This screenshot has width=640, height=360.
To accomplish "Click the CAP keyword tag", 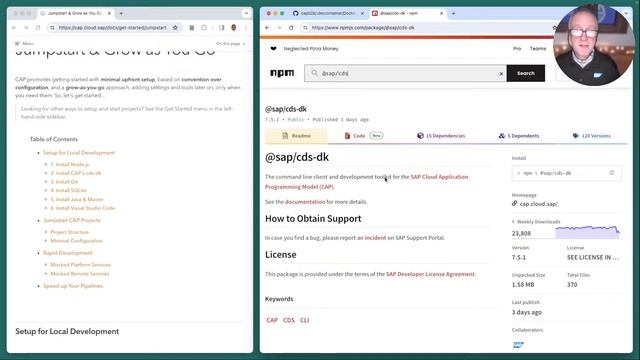I will 272,320.
